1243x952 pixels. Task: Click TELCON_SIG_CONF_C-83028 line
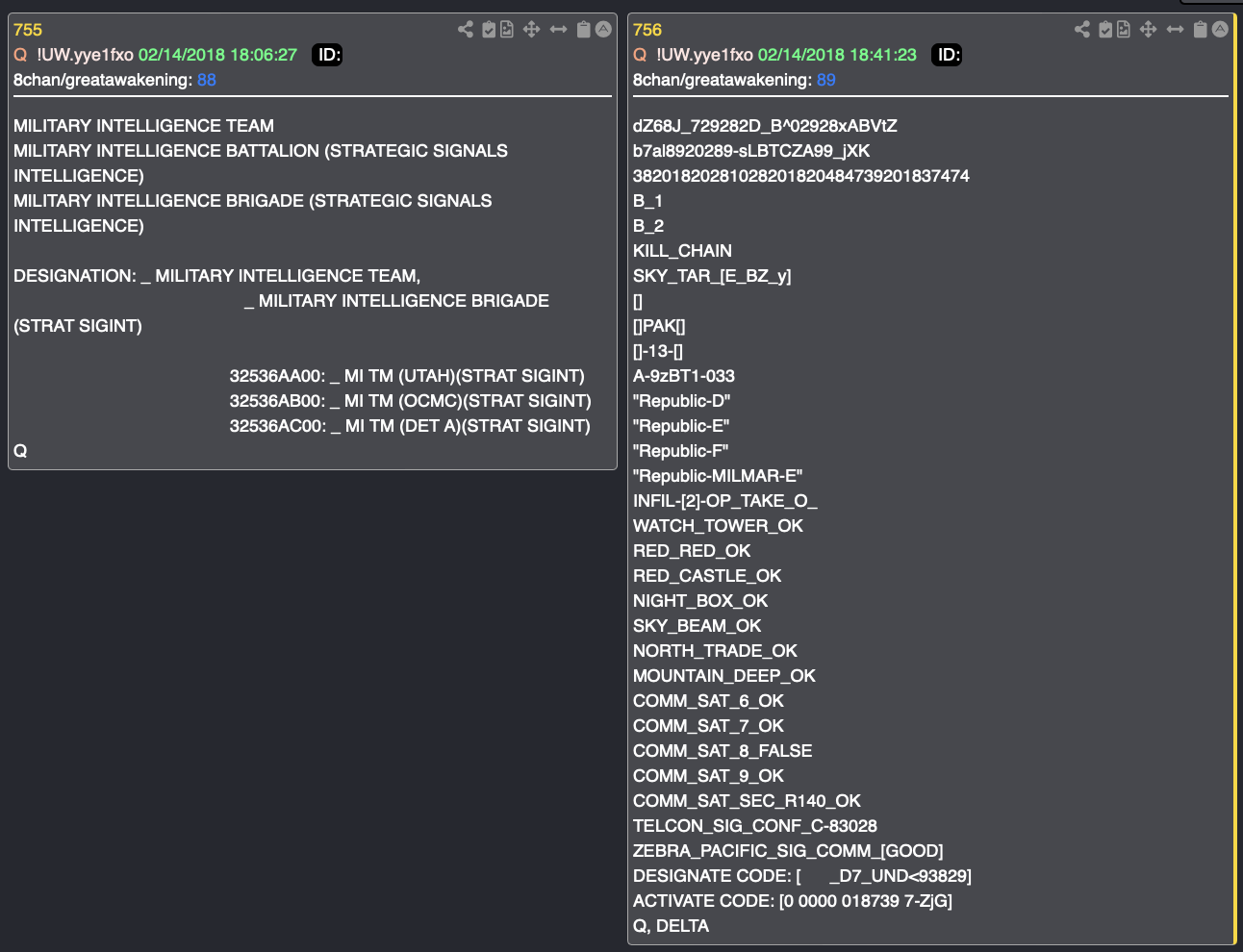755,826
